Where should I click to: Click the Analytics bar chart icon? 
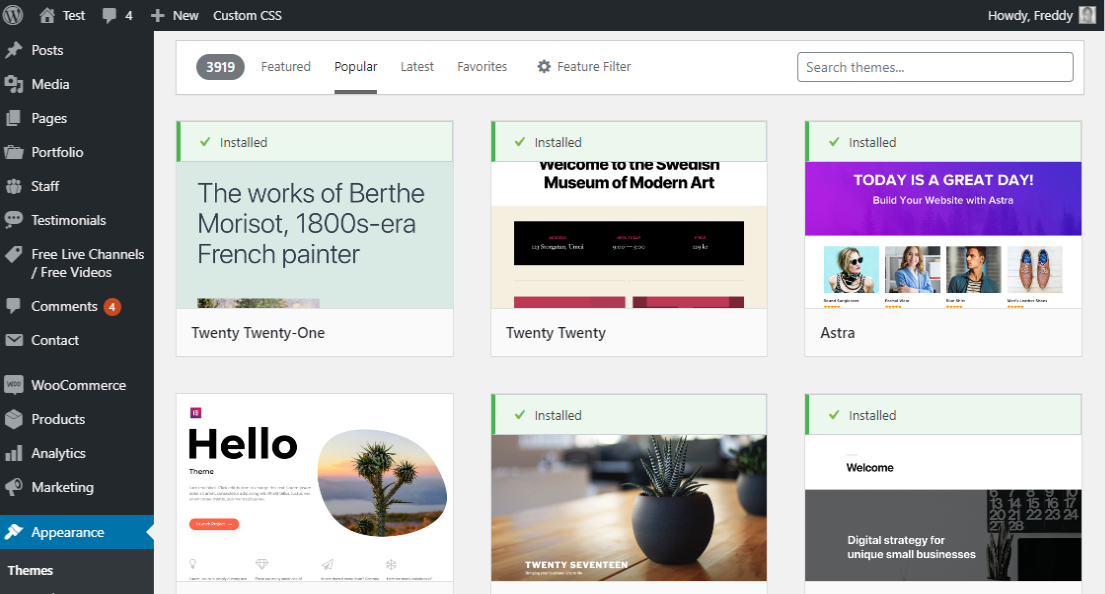13,453
